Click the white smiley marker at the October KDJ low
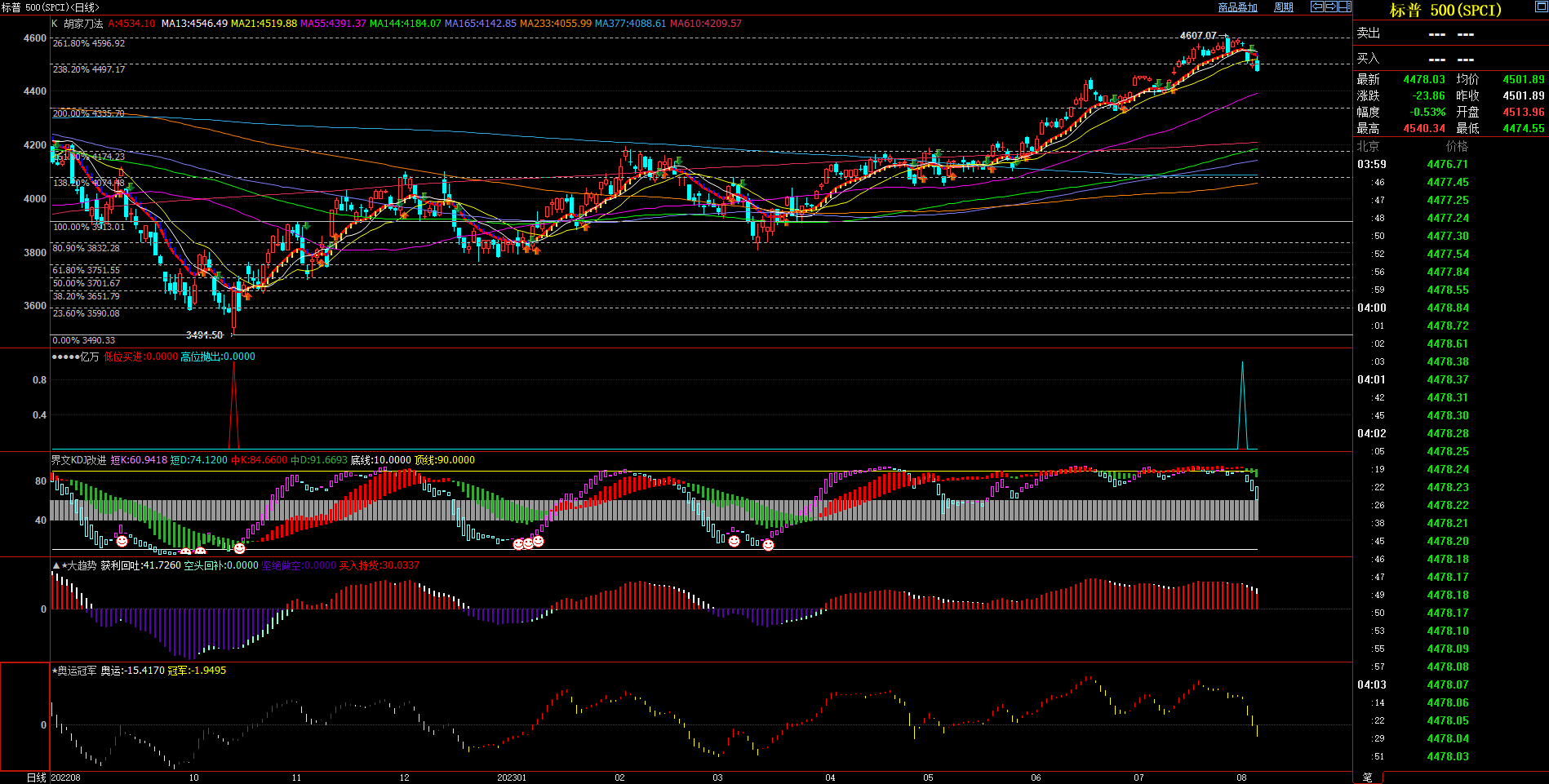The image size is (1549, 784). [x=239, y=548]
